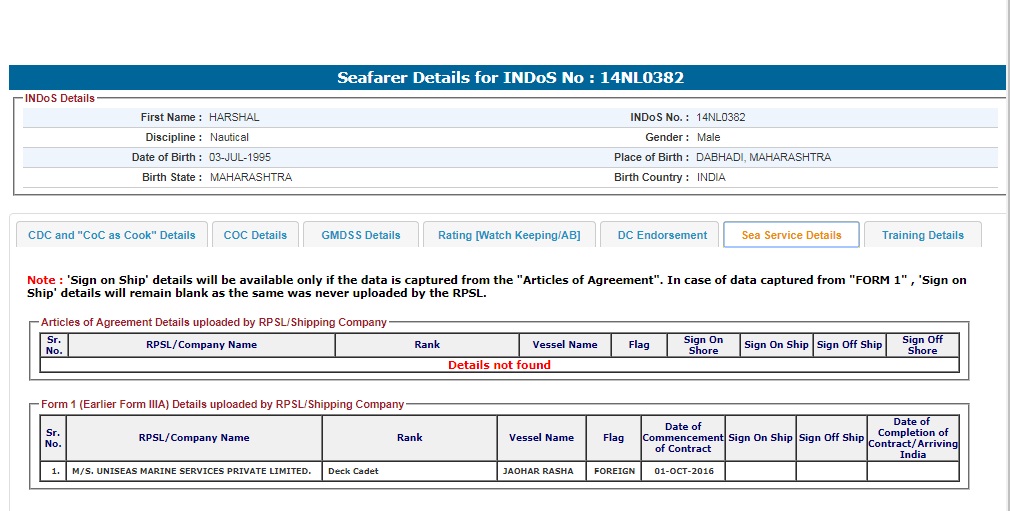
Task: Click the Discipline value Nautical
Action: (229, 137)
